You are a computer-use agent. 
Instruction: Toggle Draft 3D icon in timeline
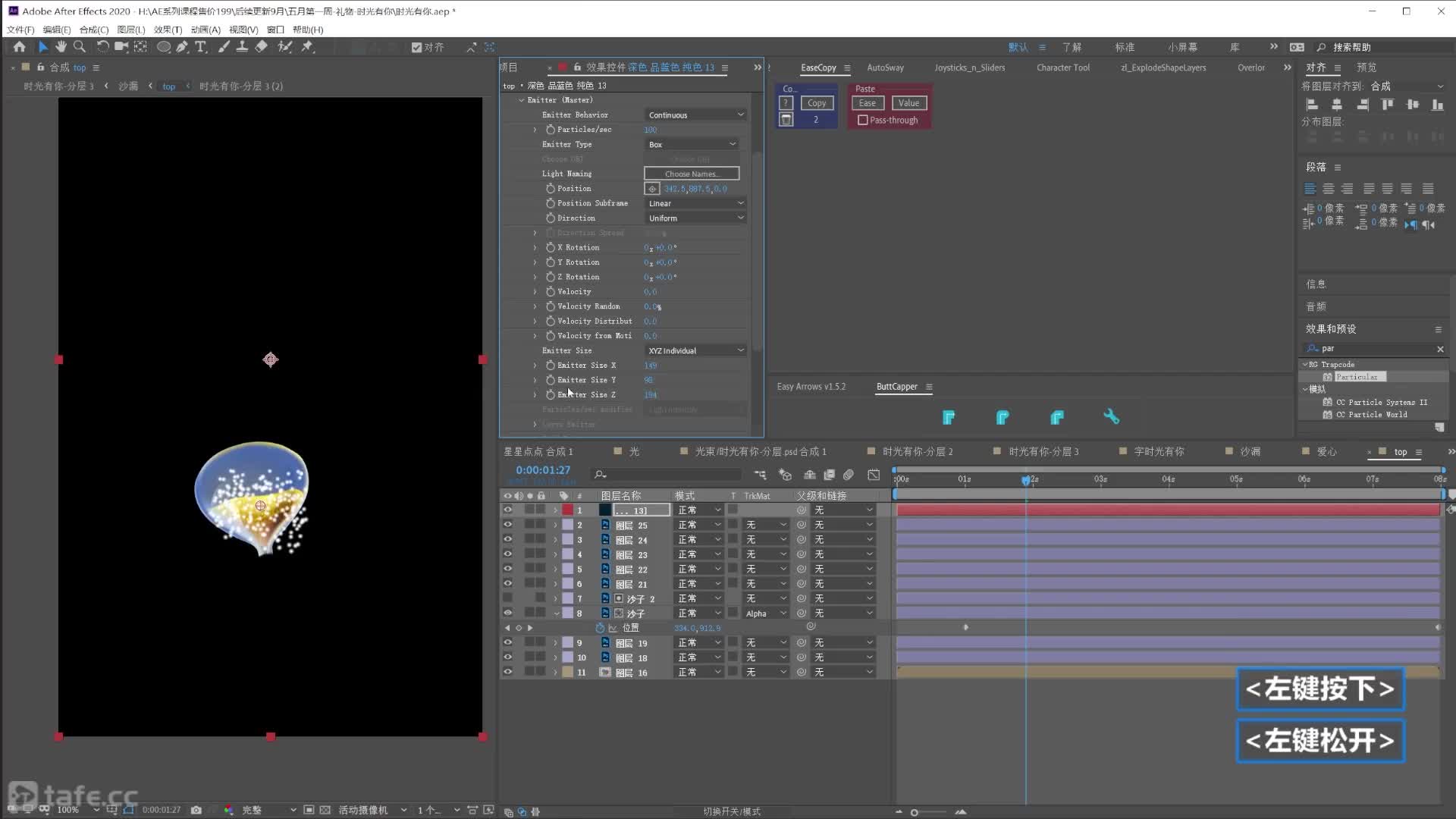pyautogui.click(x=785, y=475)
